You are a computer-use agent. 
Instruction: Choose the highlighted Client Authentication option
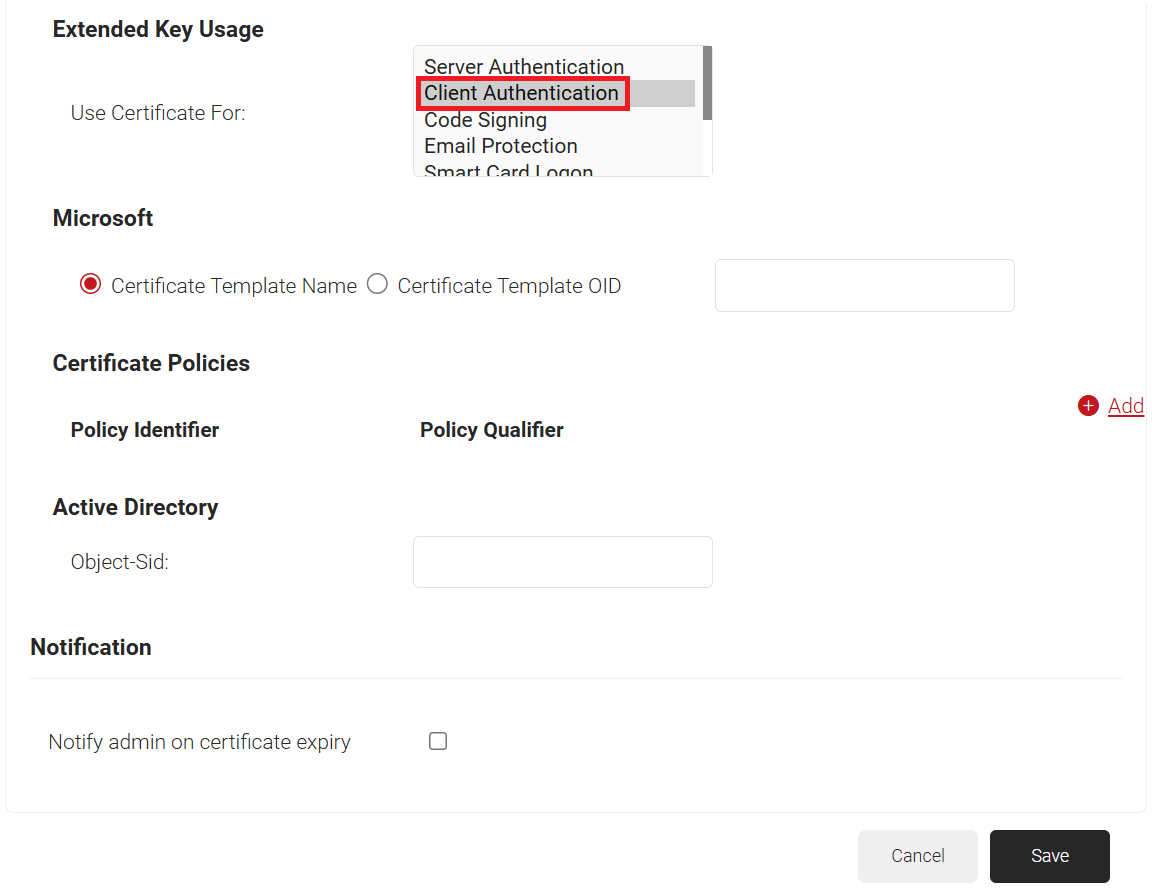[x=521, y=93]
